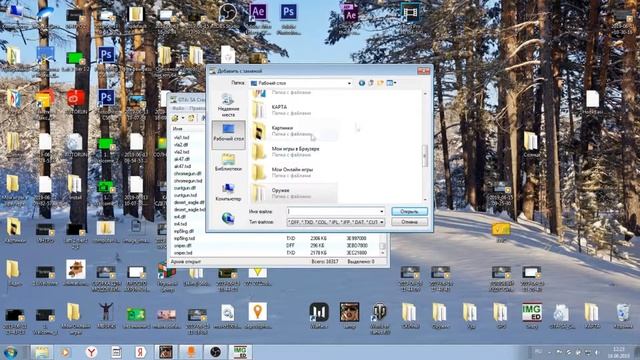Screen dimensions: 640x360
Task: Click the folder list scrollbar down arrow
Action: click(x=425, y=200)
